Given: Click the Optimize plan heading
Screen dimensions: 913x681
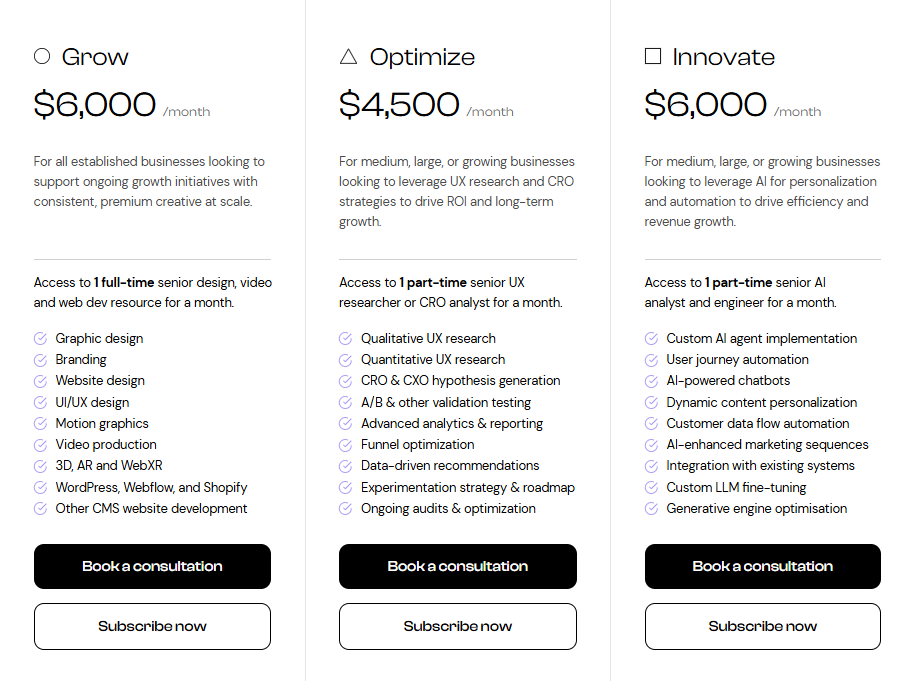Looking at the screenshot, I should pyautogui.click(x=422, y=57).
